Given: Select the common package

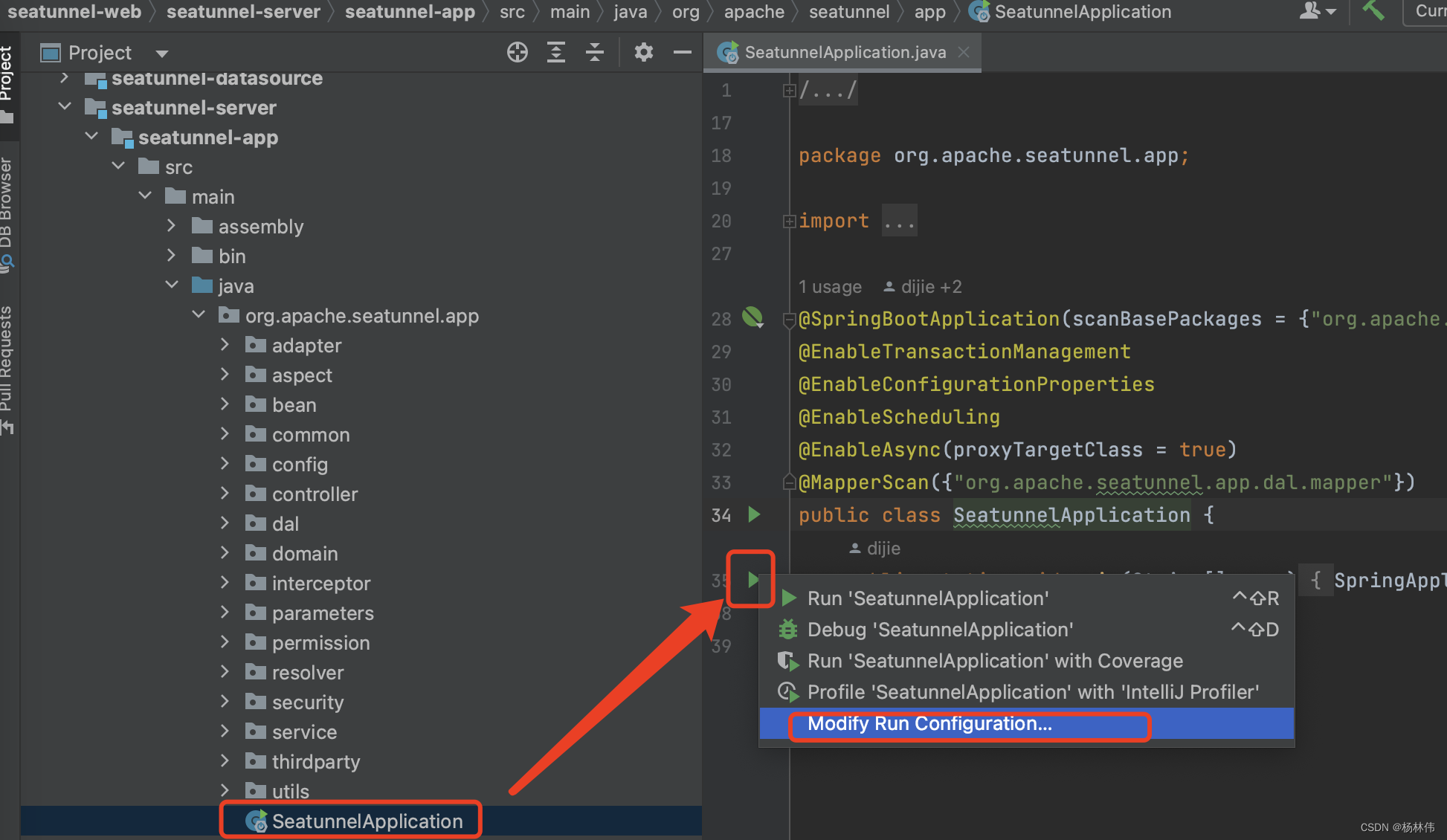Looking at the screenshot, I should point(310,435).
